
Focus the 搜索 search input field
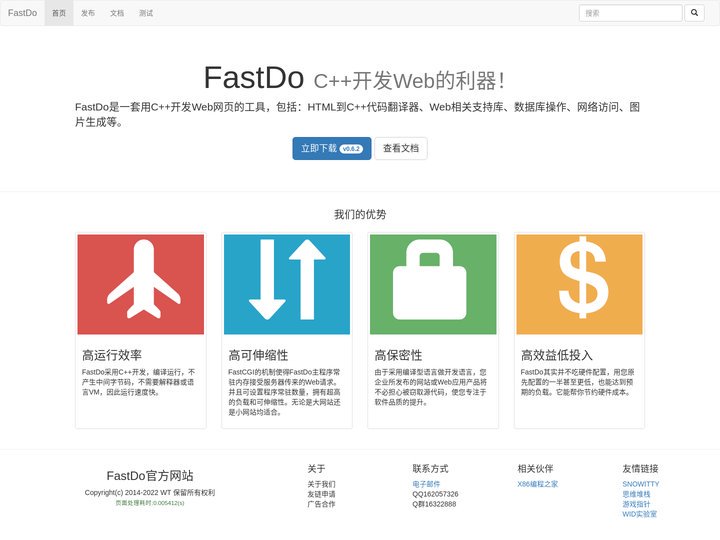(630, 13)
